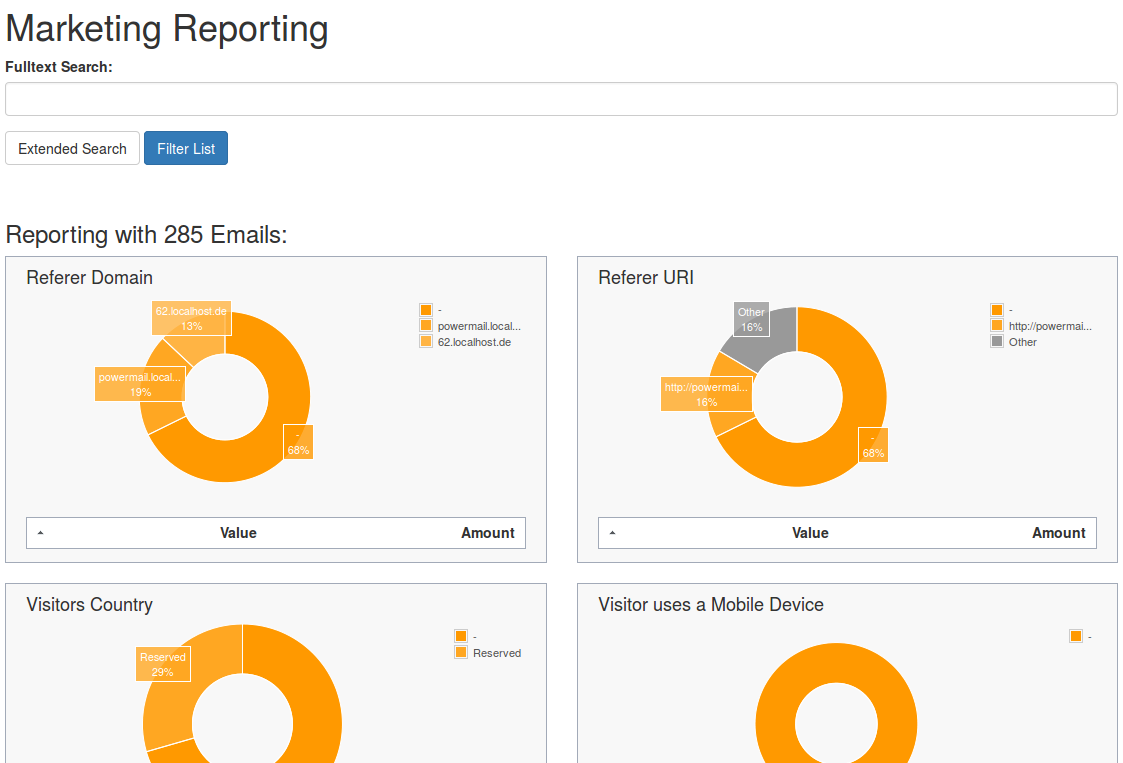This screenshot has width=1123, height=763.
Task: Click the "-" legend swatch in Referer URI
Action: [997, 309]
